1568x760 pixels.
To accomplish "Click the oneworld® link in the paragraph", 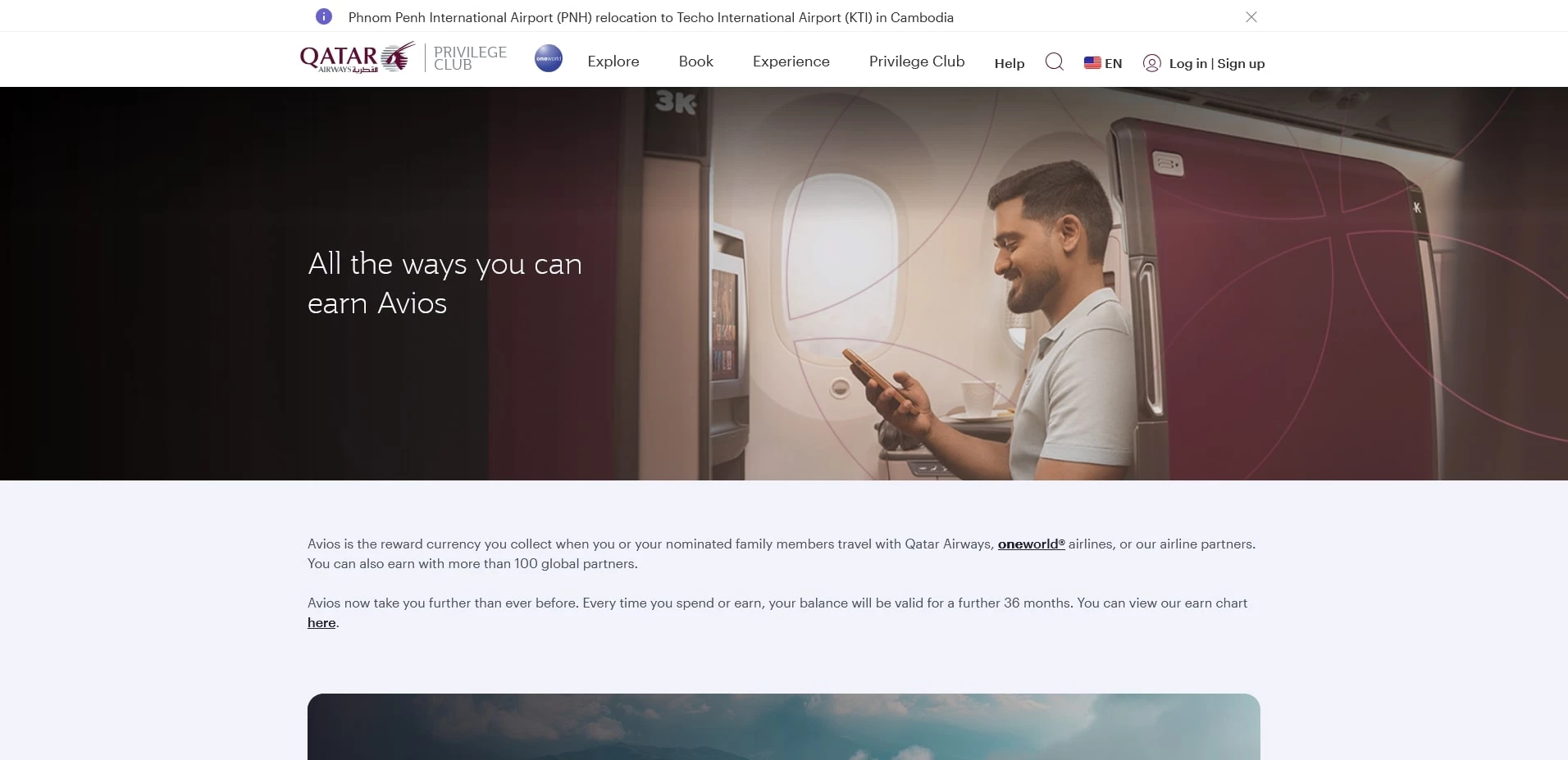I will [x=1030, y=544].
